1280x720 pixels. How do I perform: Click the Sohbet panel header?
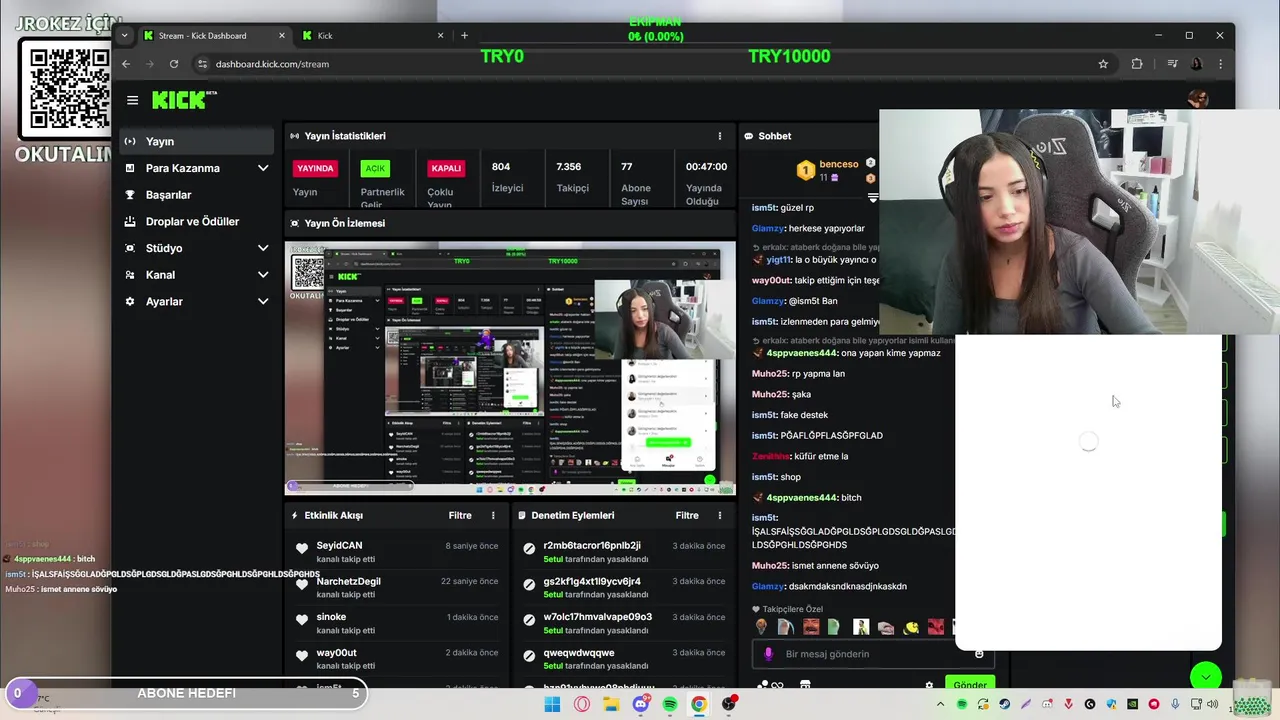pos(775,136)
